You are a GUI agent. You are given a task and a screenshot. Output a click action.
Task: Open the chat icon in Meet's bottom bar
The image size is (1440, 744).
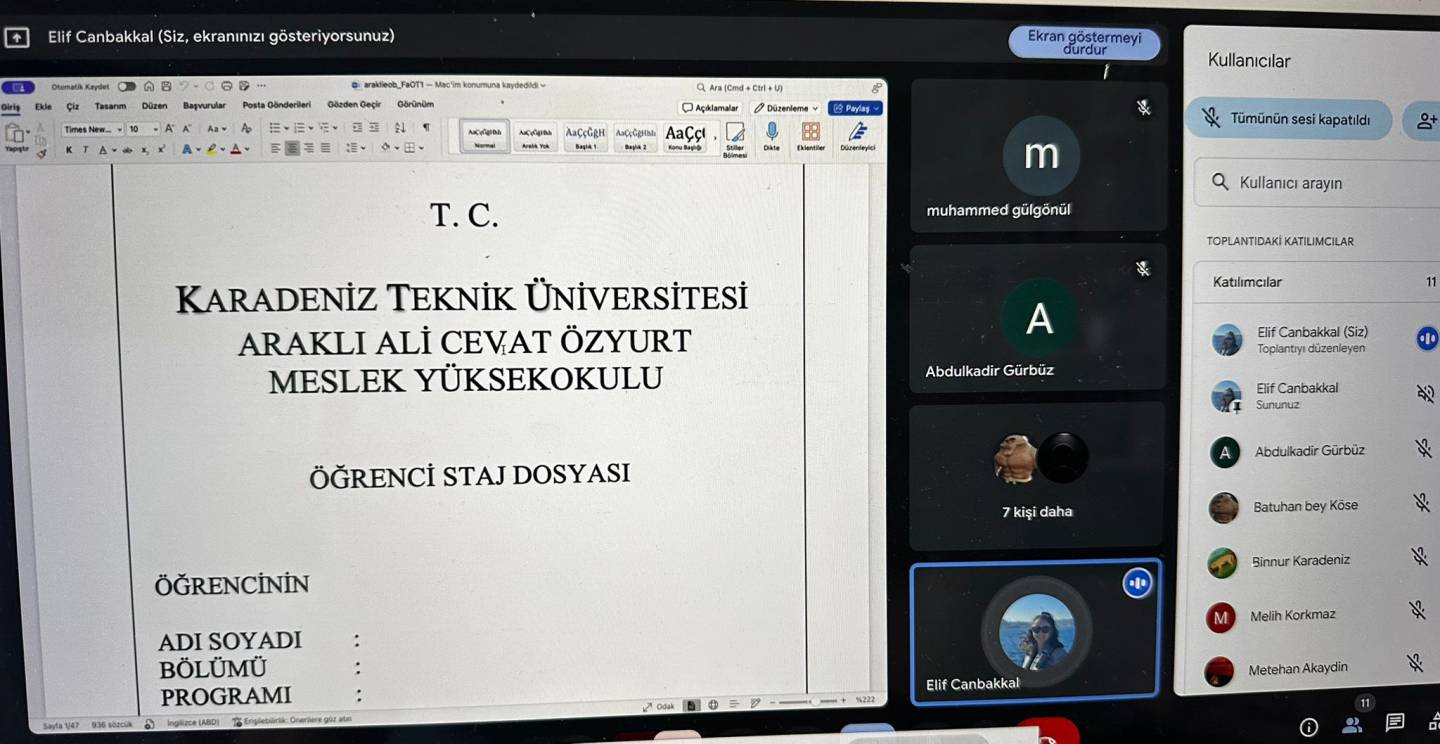(1395, 722)
